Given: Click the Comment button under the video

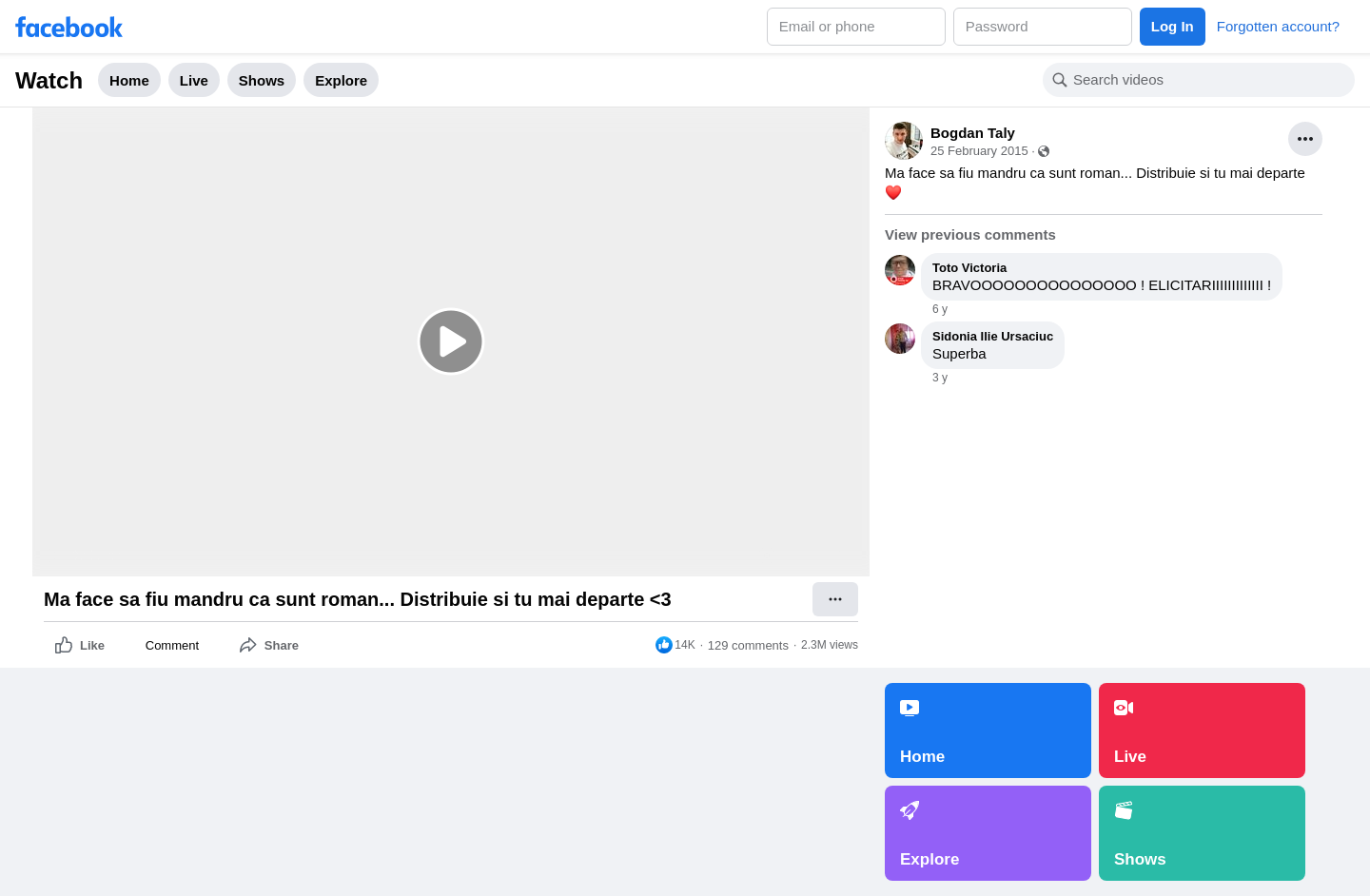Looking at the screenshot, I should coord(172,645).
